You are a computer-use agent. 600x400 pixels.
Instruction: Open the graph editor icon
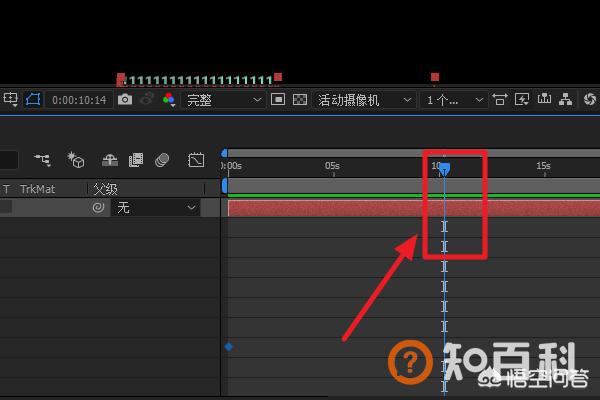pyautogui.click(x=196, y=160)
